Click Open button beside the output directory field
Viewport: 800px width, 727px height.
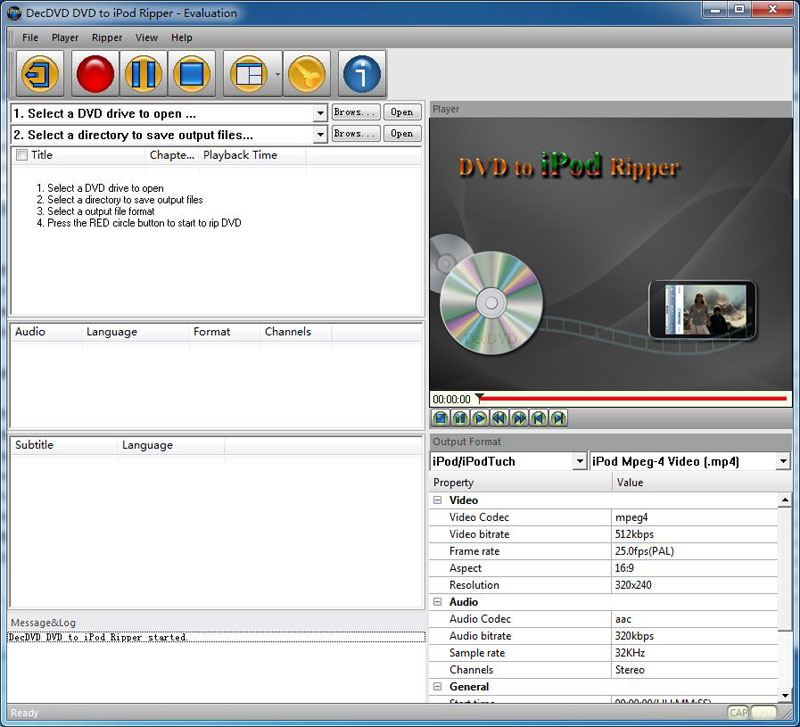click(x=402, y=134)
